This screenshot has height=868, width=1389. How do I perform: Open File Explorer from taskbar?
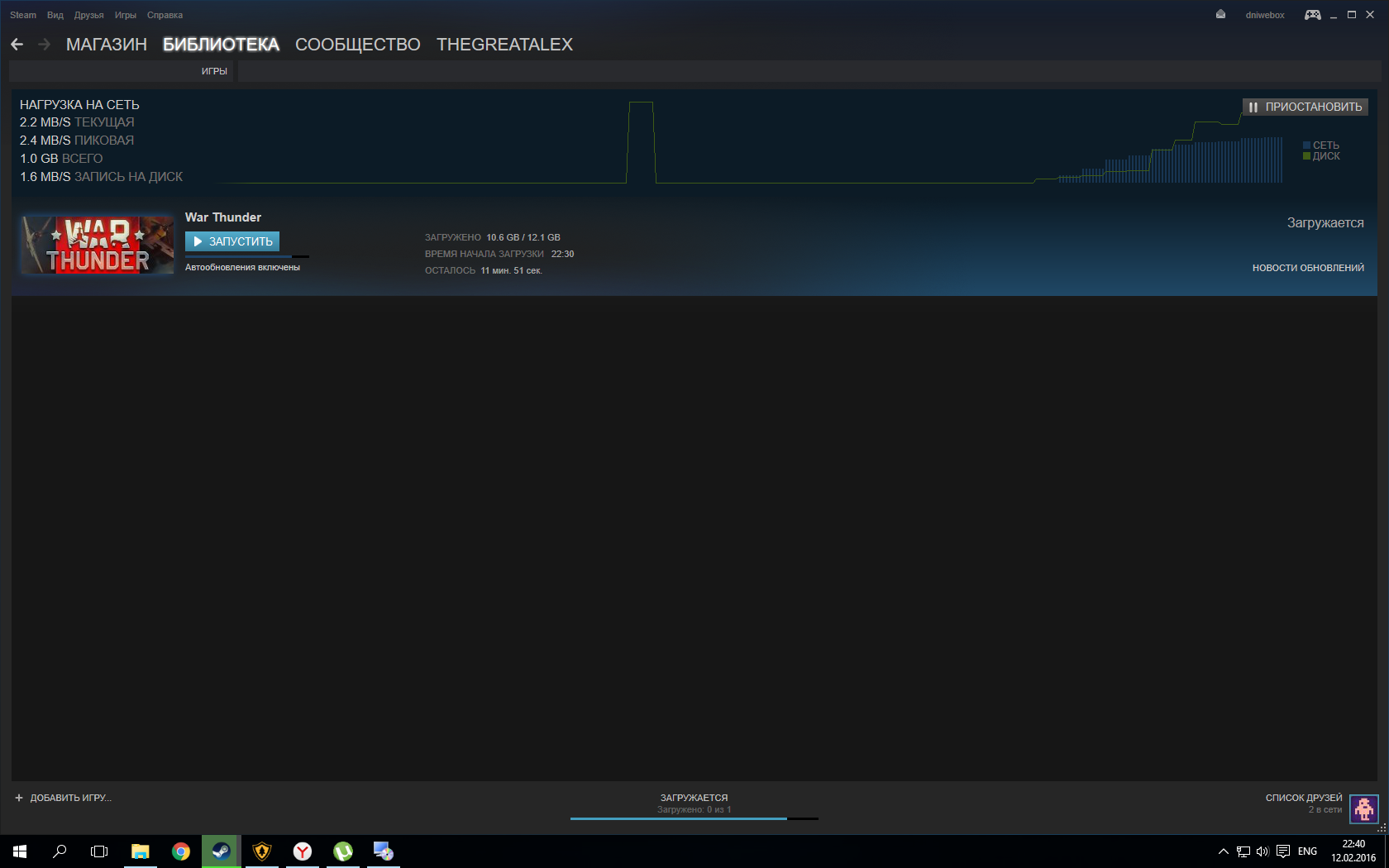coord(141,851)
